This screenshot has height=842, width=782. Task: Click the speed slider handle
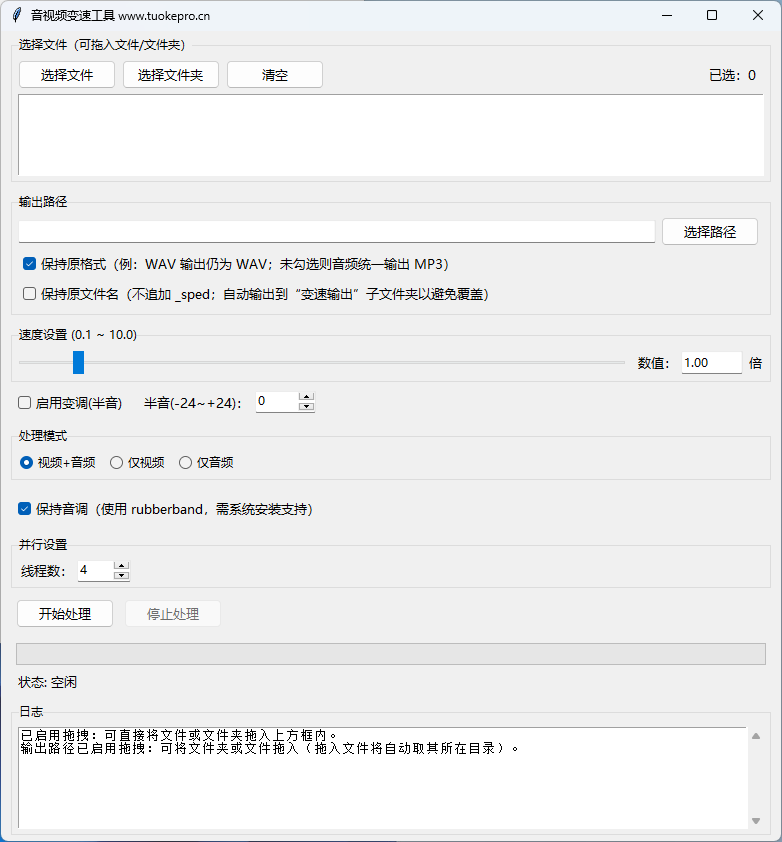[78, 362]
